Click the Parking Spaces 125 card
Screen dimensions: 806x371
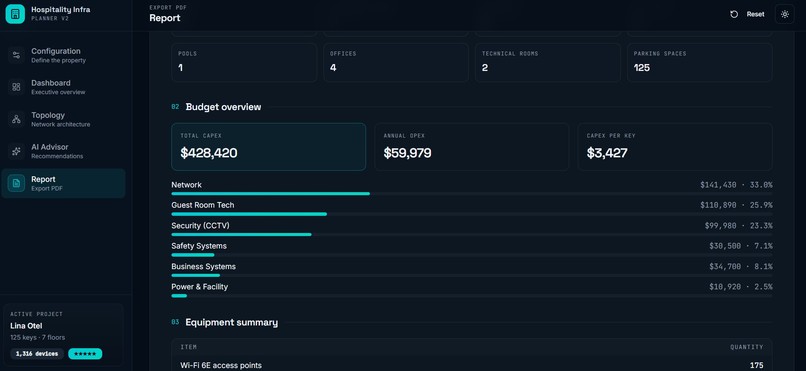(700, 62)
